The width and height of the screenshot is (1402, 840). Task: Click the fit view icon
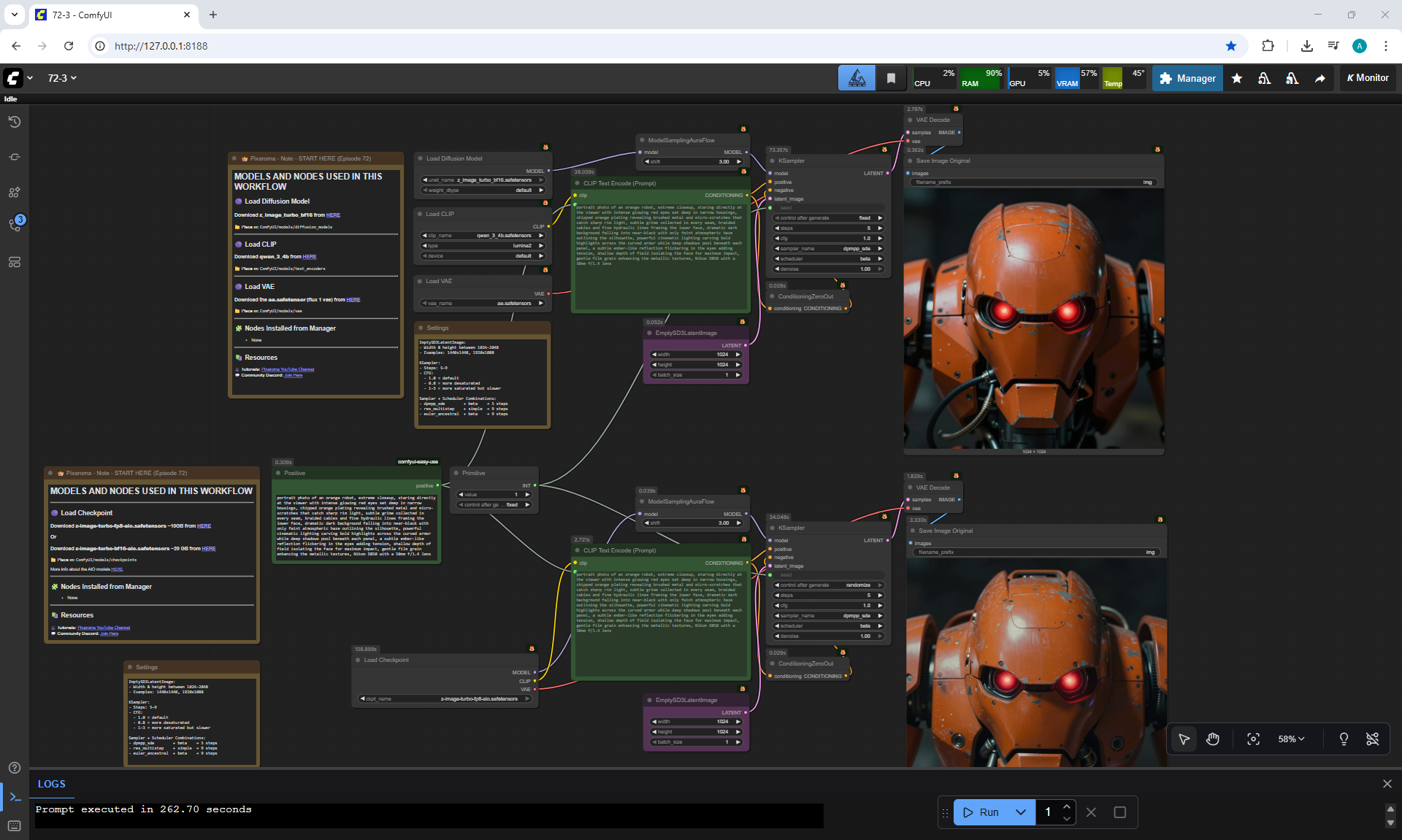(x=1253, y=739)
